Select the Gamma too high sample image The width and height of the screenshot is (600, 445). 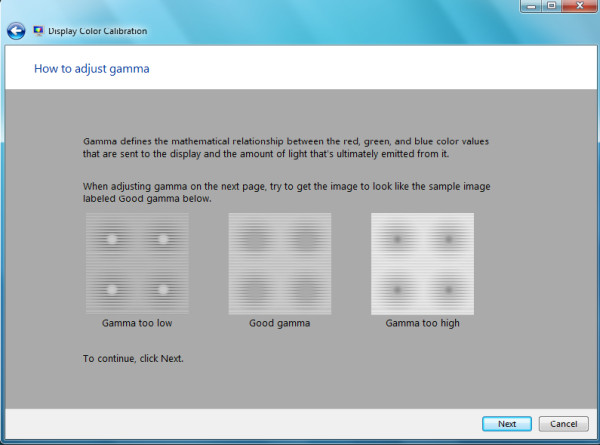click(422, 264)
